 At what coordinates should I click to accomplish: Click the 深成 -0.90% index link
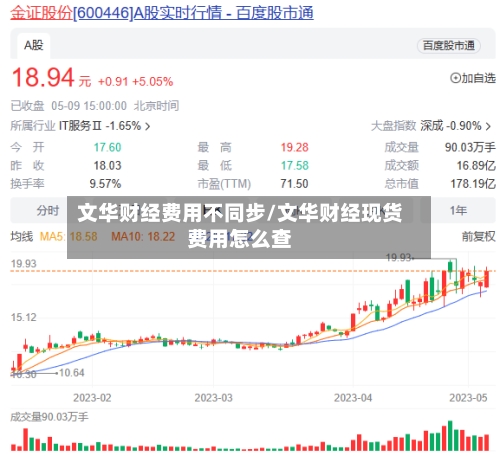coord(456,126)
